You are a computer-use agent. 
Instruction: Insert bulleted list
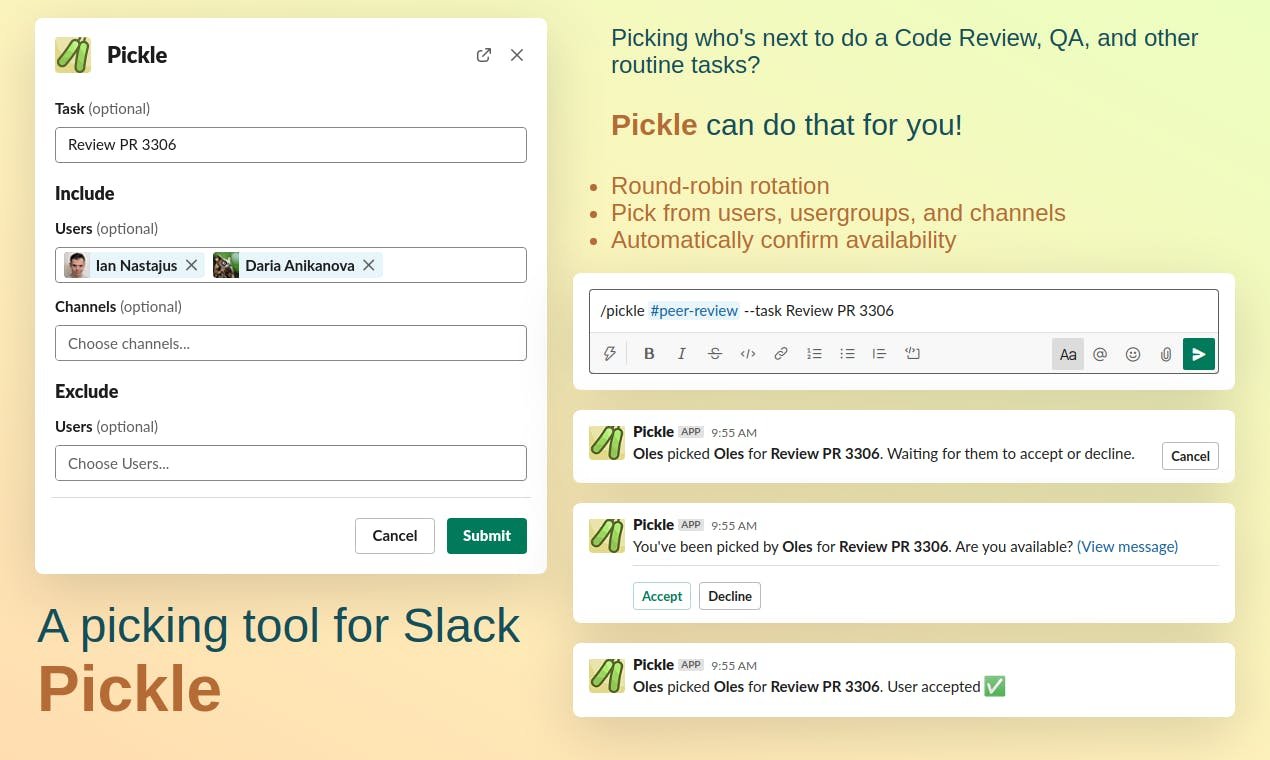click(847, 354)
